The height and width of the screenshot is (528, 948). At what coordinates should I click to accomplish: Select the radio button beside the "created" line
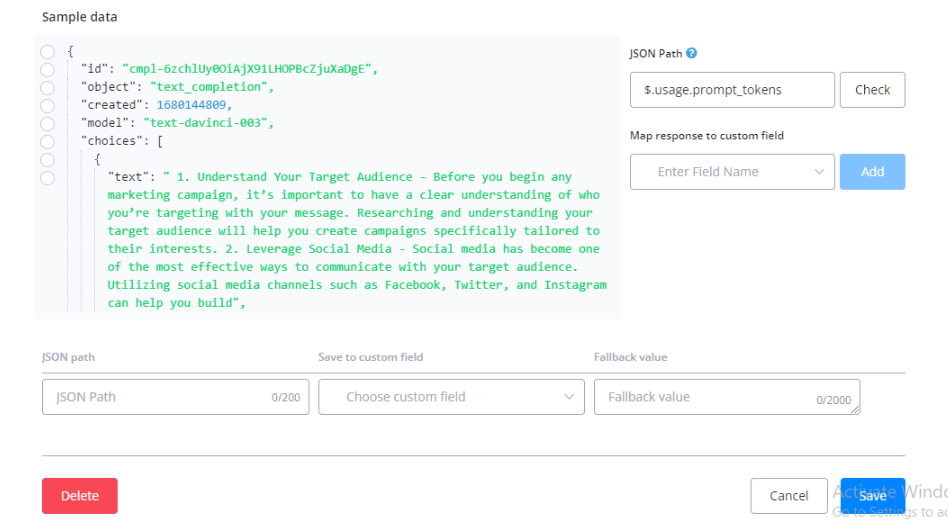(x=47, y=105)
